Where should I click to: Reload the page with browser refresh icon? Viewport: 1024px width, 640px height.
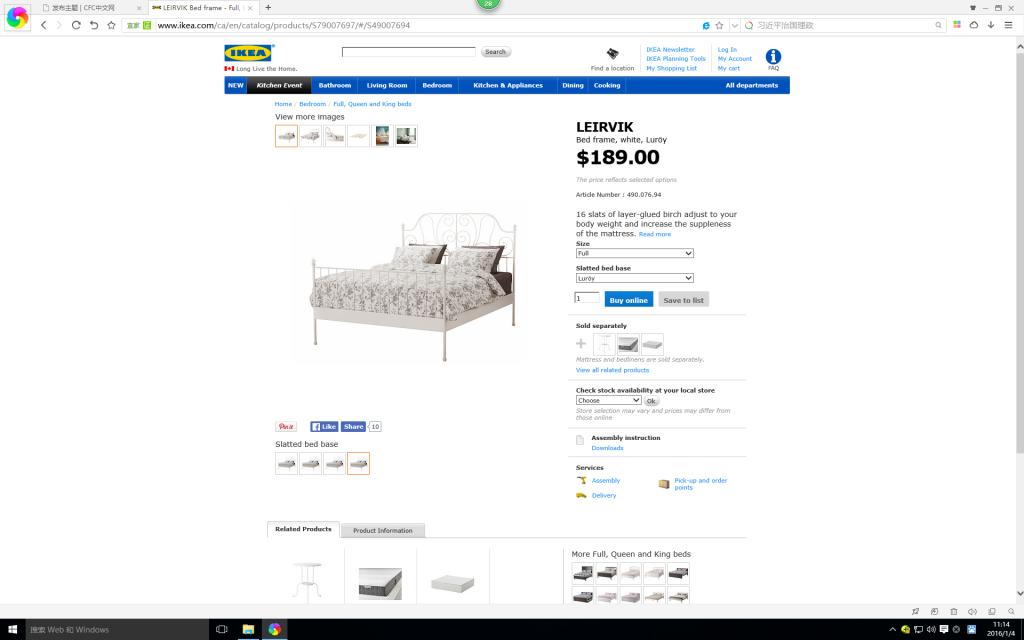pos(76,25)
